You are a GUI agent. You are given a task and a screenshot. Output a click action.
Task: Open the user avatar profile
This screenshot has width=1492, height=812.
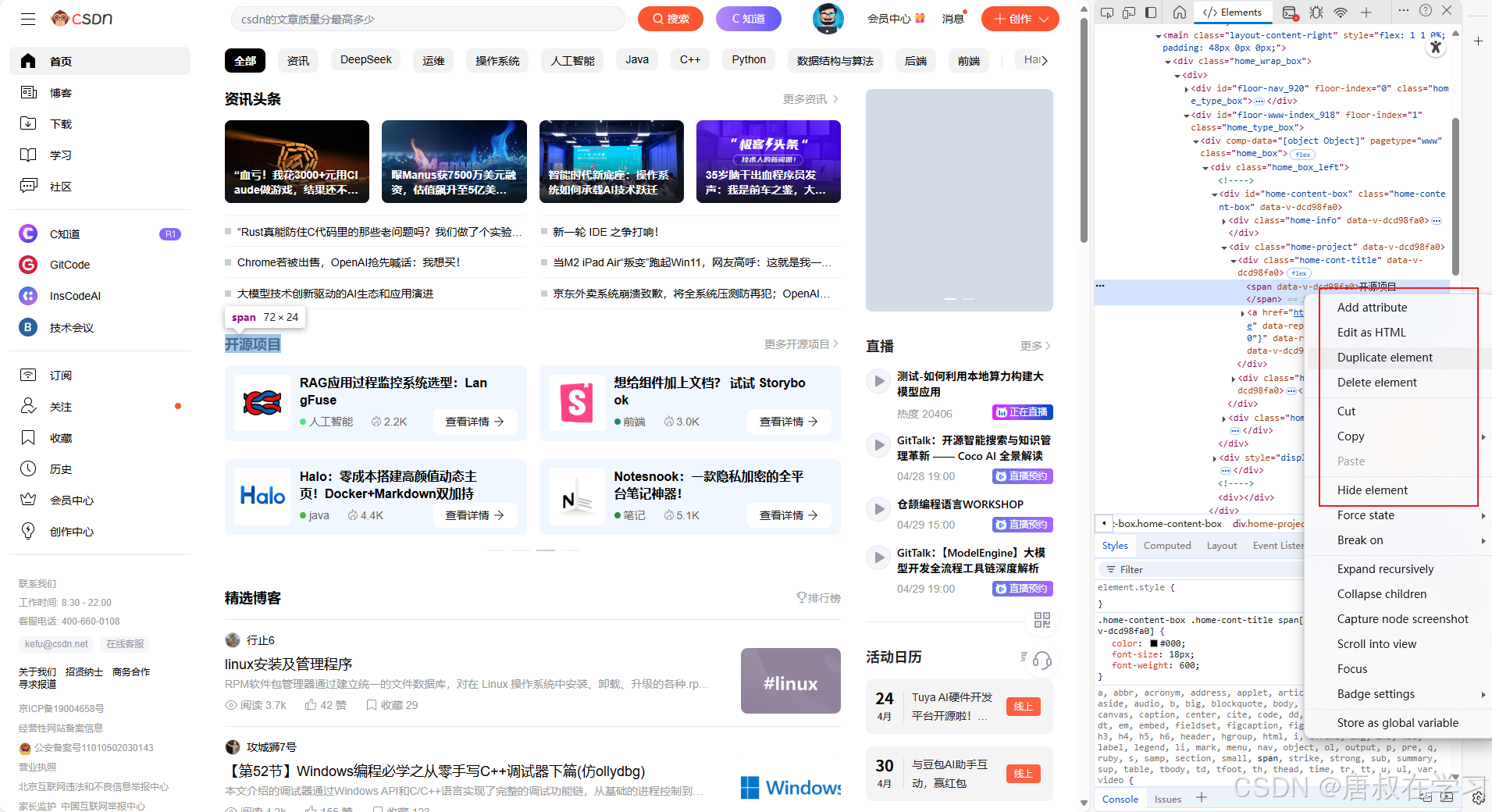pos(828,18)
